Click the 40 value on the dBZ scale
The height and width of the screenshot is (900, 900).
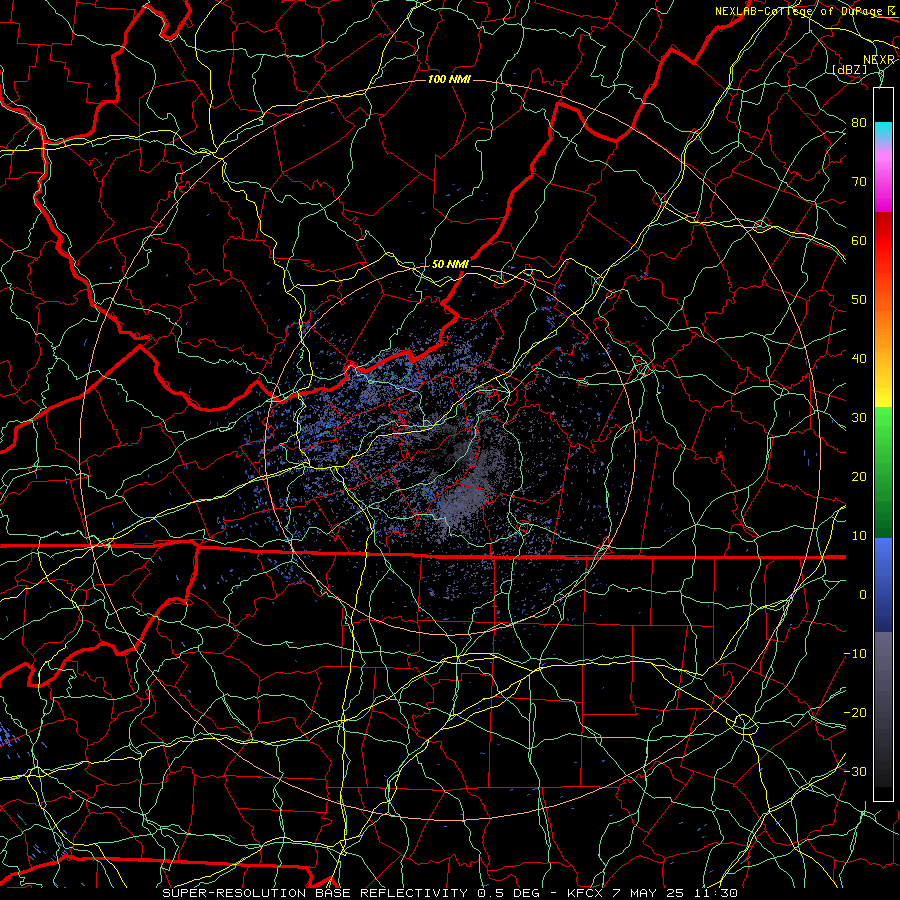click(859, 359)
